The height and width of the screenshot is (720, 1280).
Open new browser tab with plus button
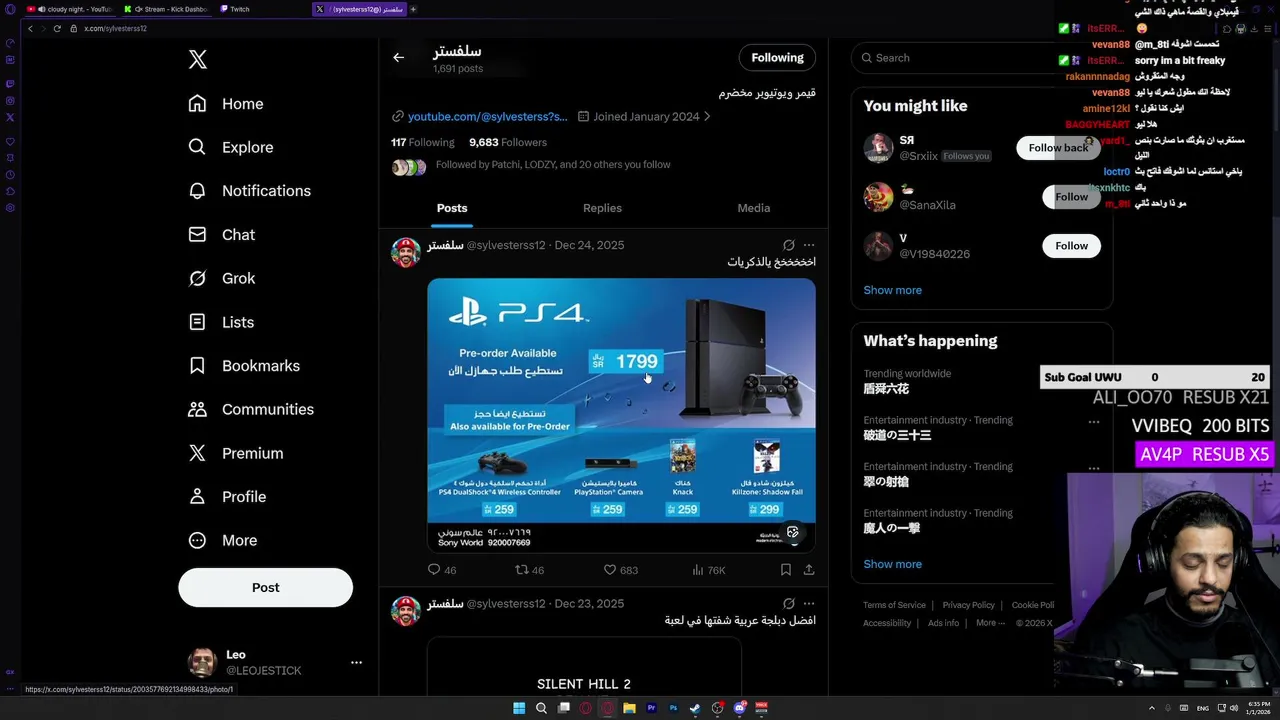[413, 9]
